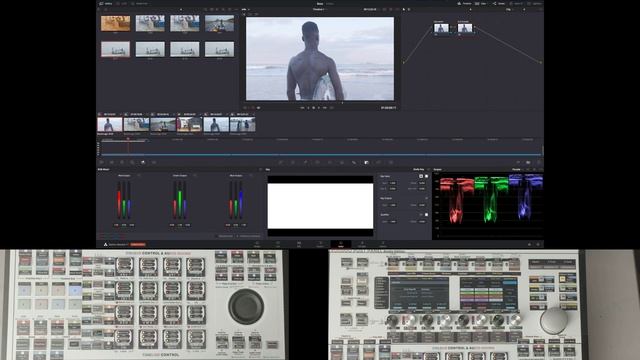Adjust blue slider in Blue Output
This screenshot has height=360, width=640.
241,200
